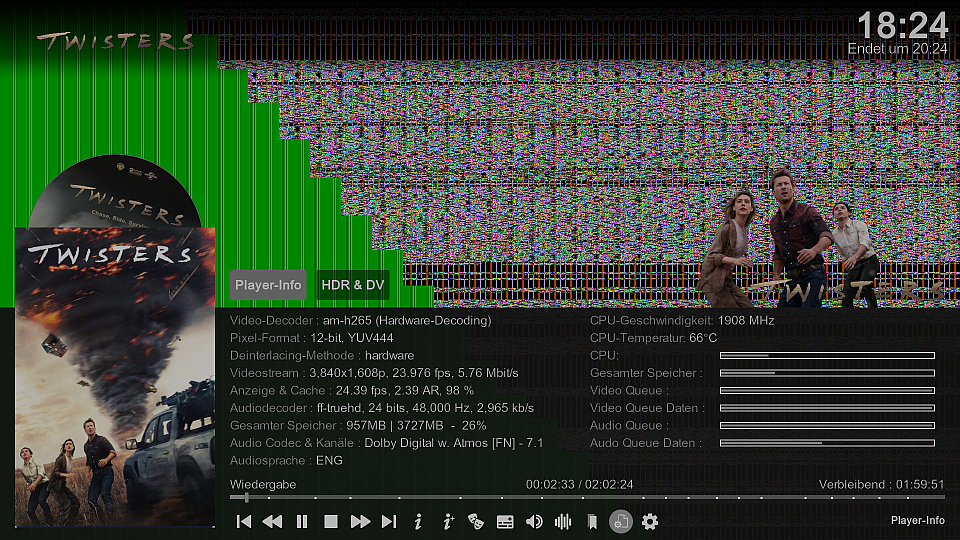Switch to the Player-Info tab
Screen dimensions: 960x540
tap(268, 285)
